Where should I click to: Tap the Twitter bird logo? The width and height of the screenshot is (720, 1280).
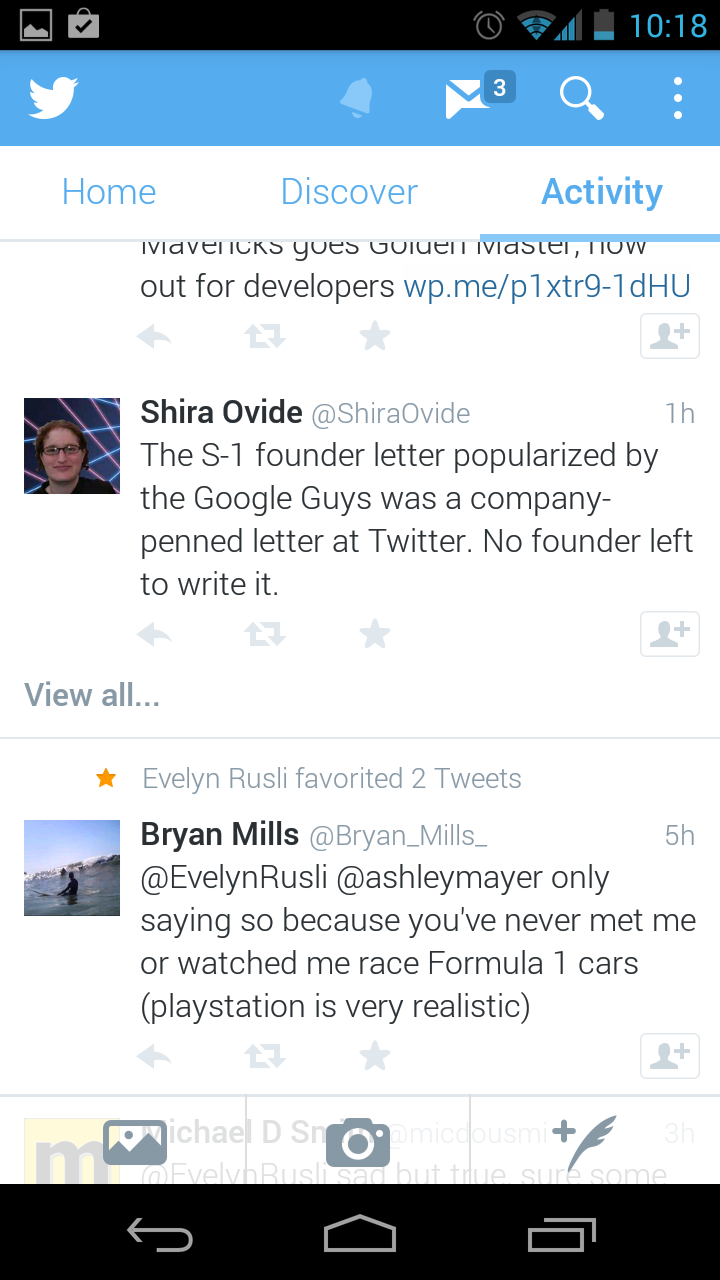tap(54, 98)
